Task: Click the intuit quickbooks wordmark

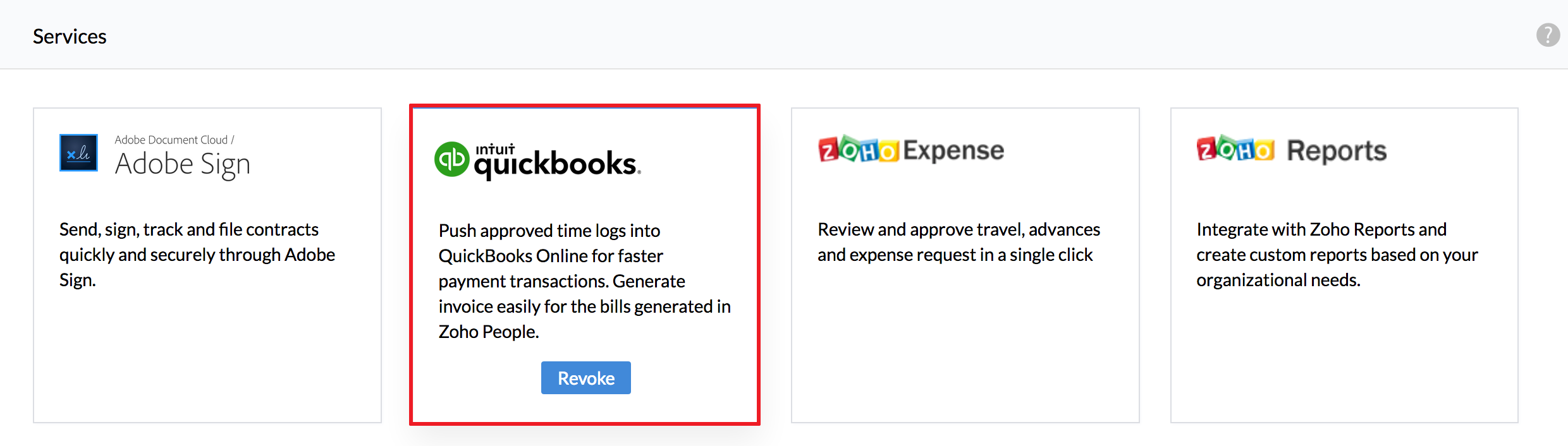Action: point(558,161)
